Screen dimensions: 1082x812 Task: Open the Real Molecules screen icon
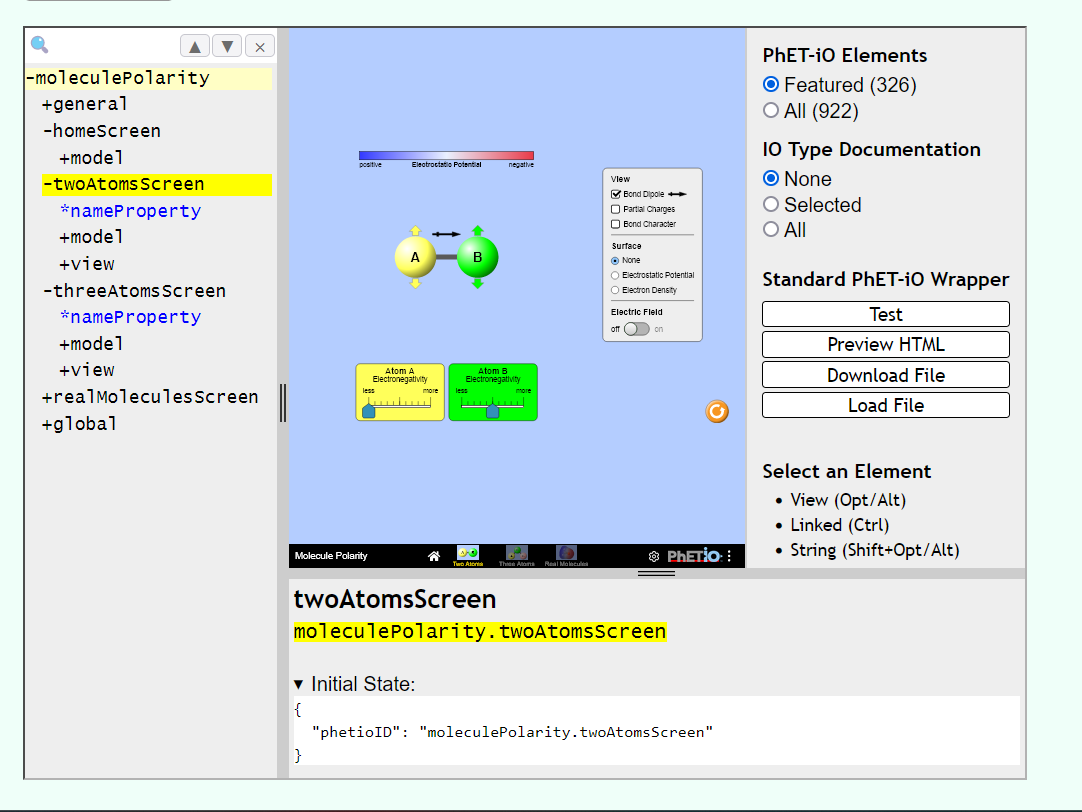coord(565,553)
